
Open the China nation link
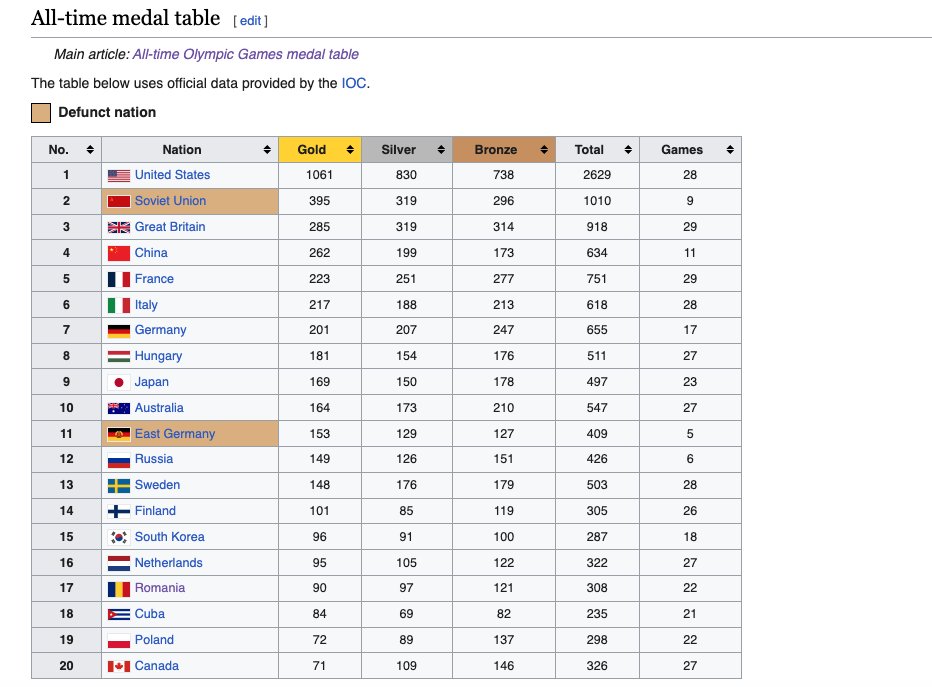click(151, 253)
